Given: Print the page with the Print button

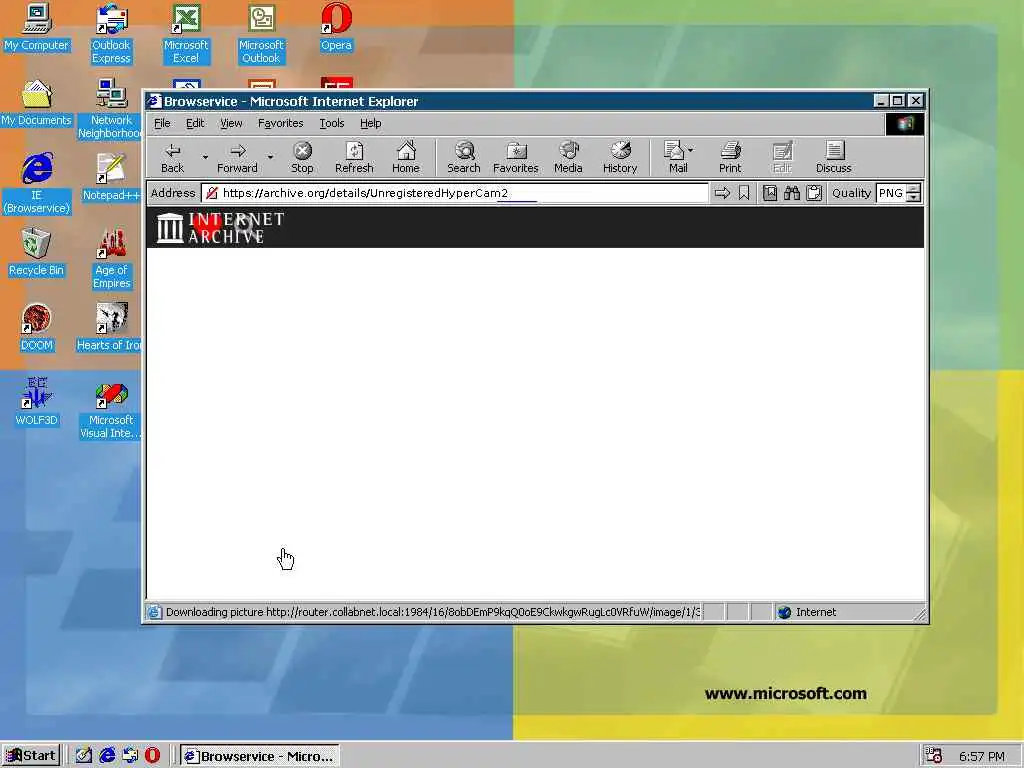Looking at the screenshot, I should [730, 158].
